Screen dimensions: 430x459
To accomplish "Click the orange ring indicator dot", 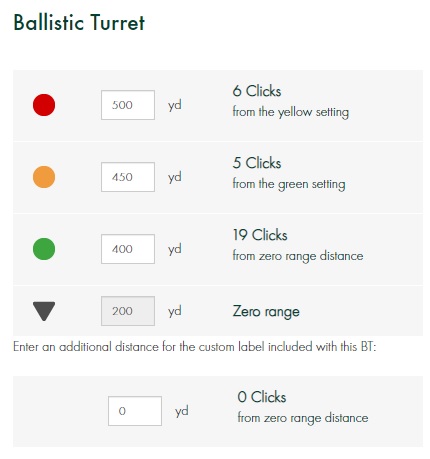I will tap(44, 177).
